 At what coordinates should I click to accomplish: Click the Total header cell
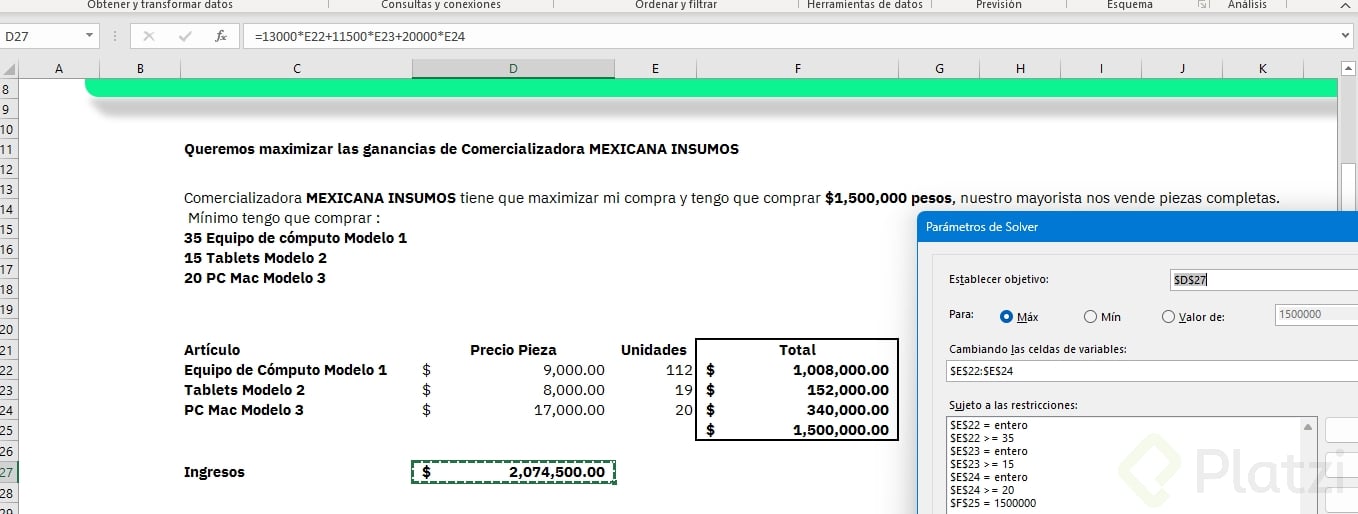point(797,350)
